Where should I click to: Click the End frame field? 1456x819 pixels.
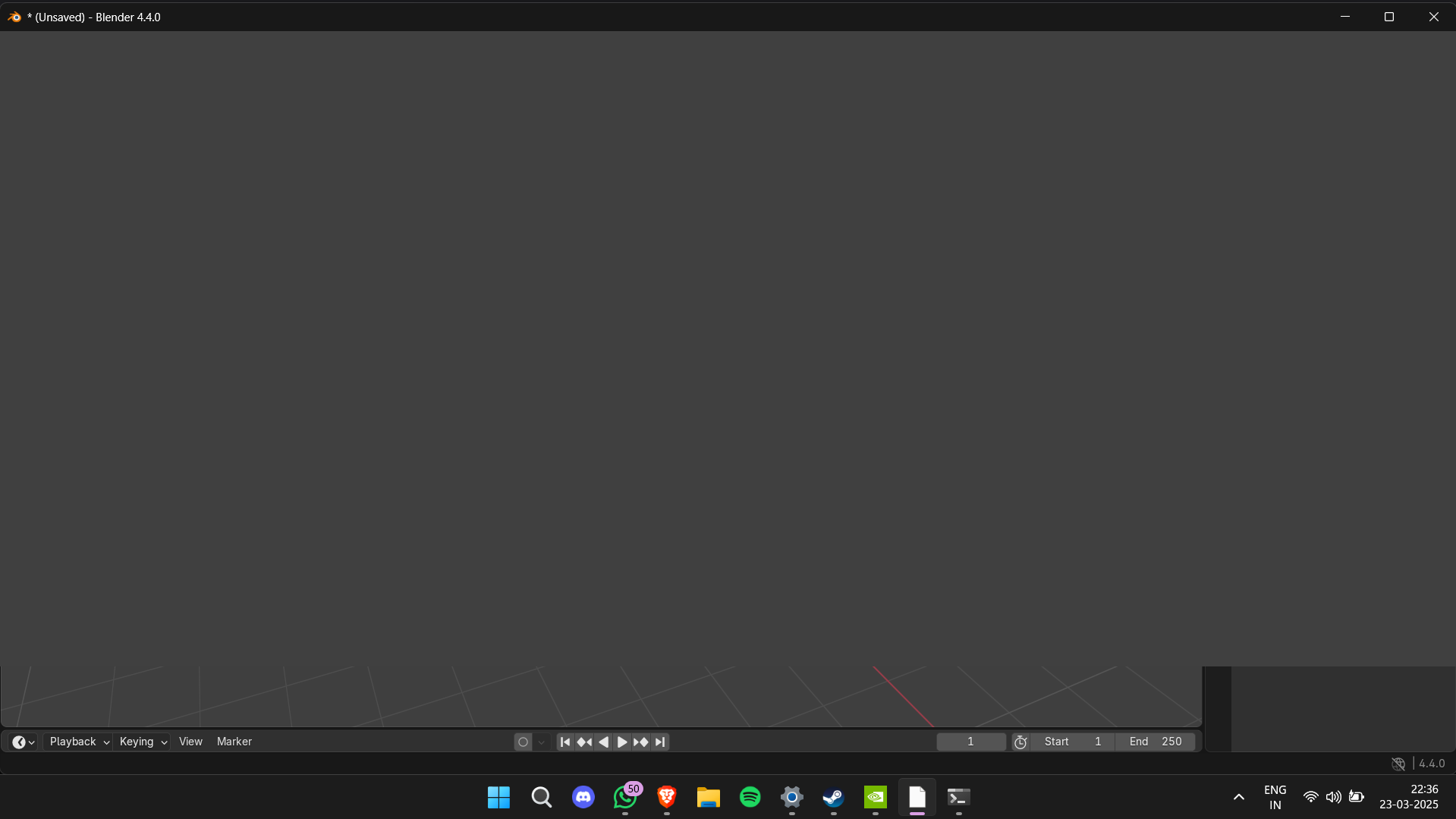pyautogui.click(x=1156, y=742)
